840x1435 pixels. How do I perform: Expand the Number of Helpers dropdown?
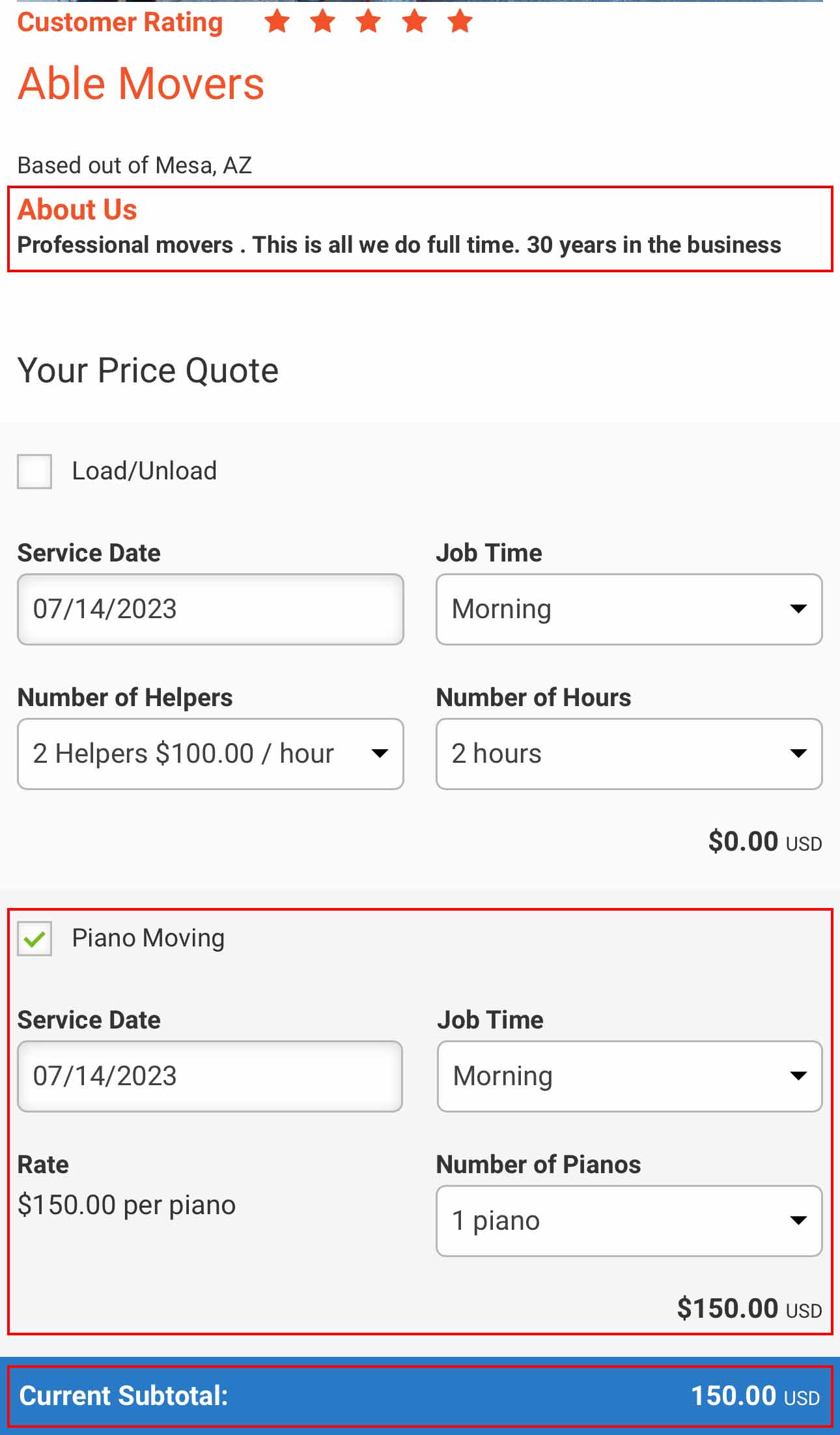point(210,754)
